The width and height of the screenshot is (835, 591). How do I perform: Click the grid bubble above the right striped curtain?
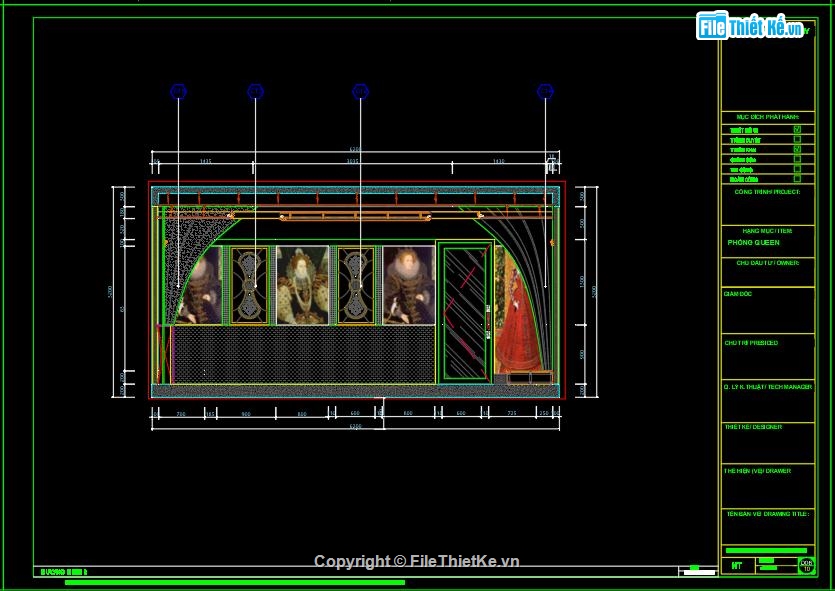[545, 92]
